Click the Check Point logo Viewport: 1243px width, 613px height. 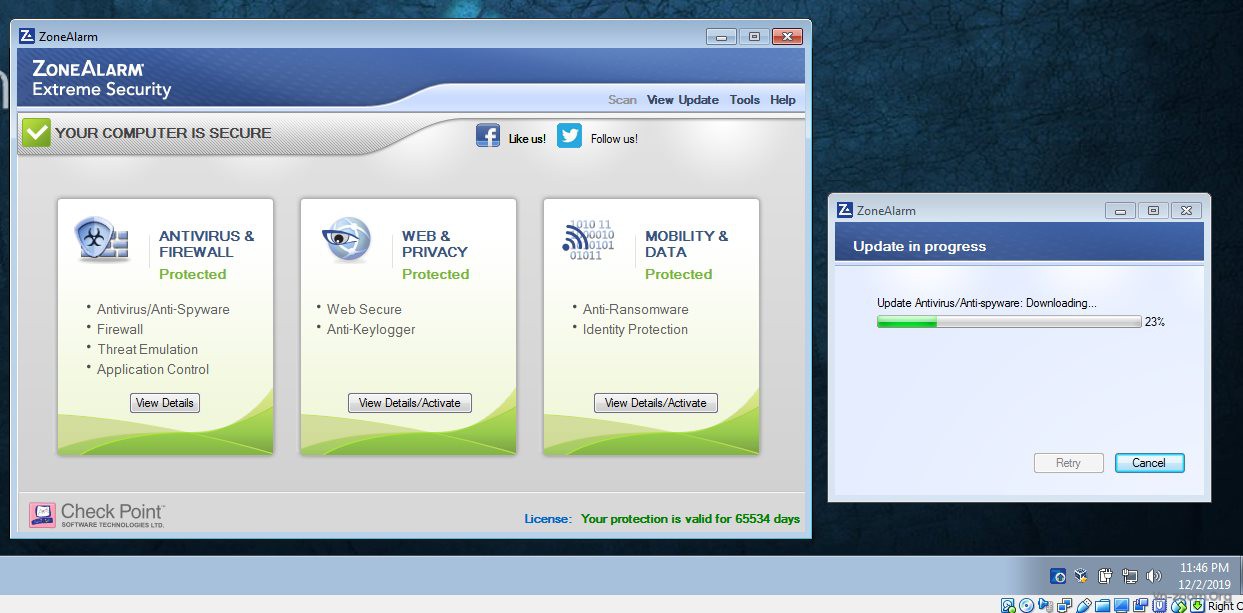point(97,515)
